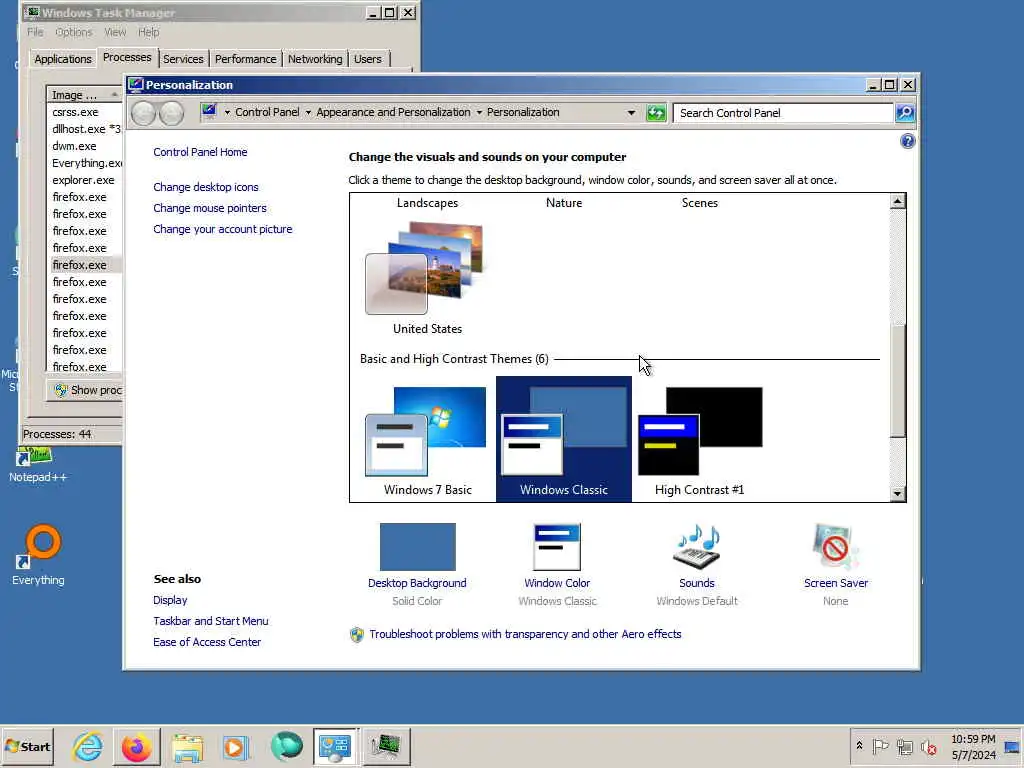Open the View menu in Task Manager
Image resolution: width=1024 pixels, height=768 pixels.
(x=115, y=32)
